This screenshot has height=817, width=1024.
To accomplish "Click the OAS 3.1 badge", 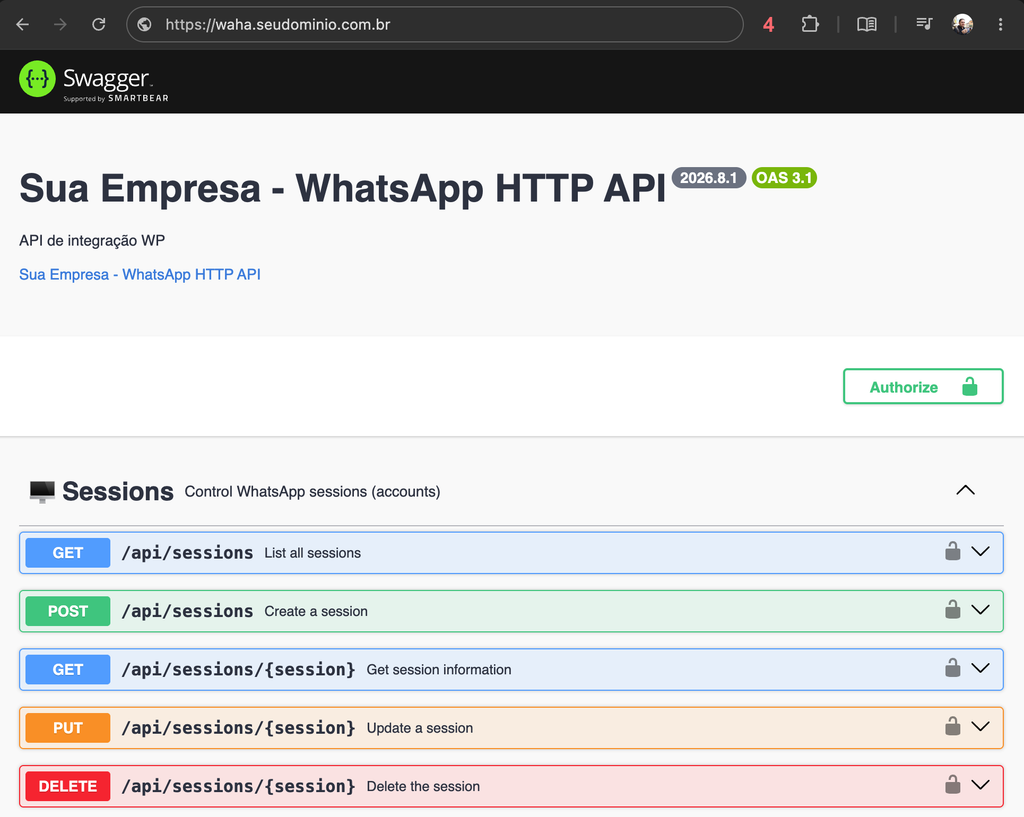I will pyautogui.click(x=784, y=178).
